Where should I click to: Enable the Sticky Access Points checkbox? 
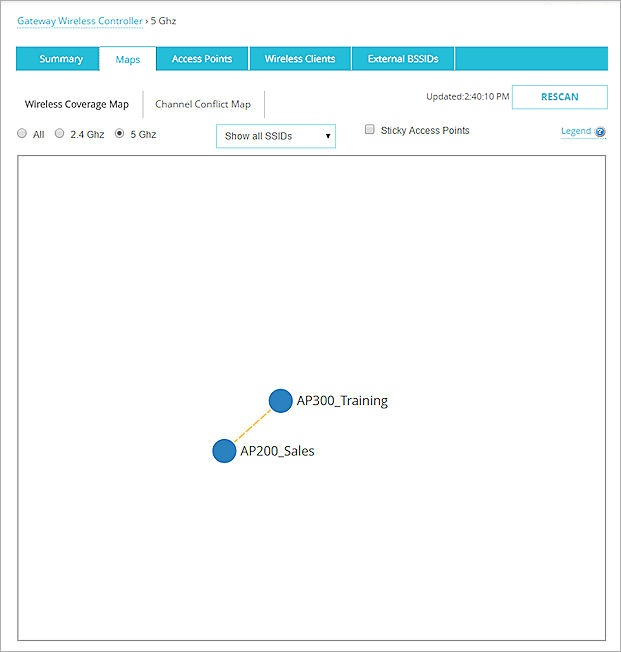click(369, 129)
